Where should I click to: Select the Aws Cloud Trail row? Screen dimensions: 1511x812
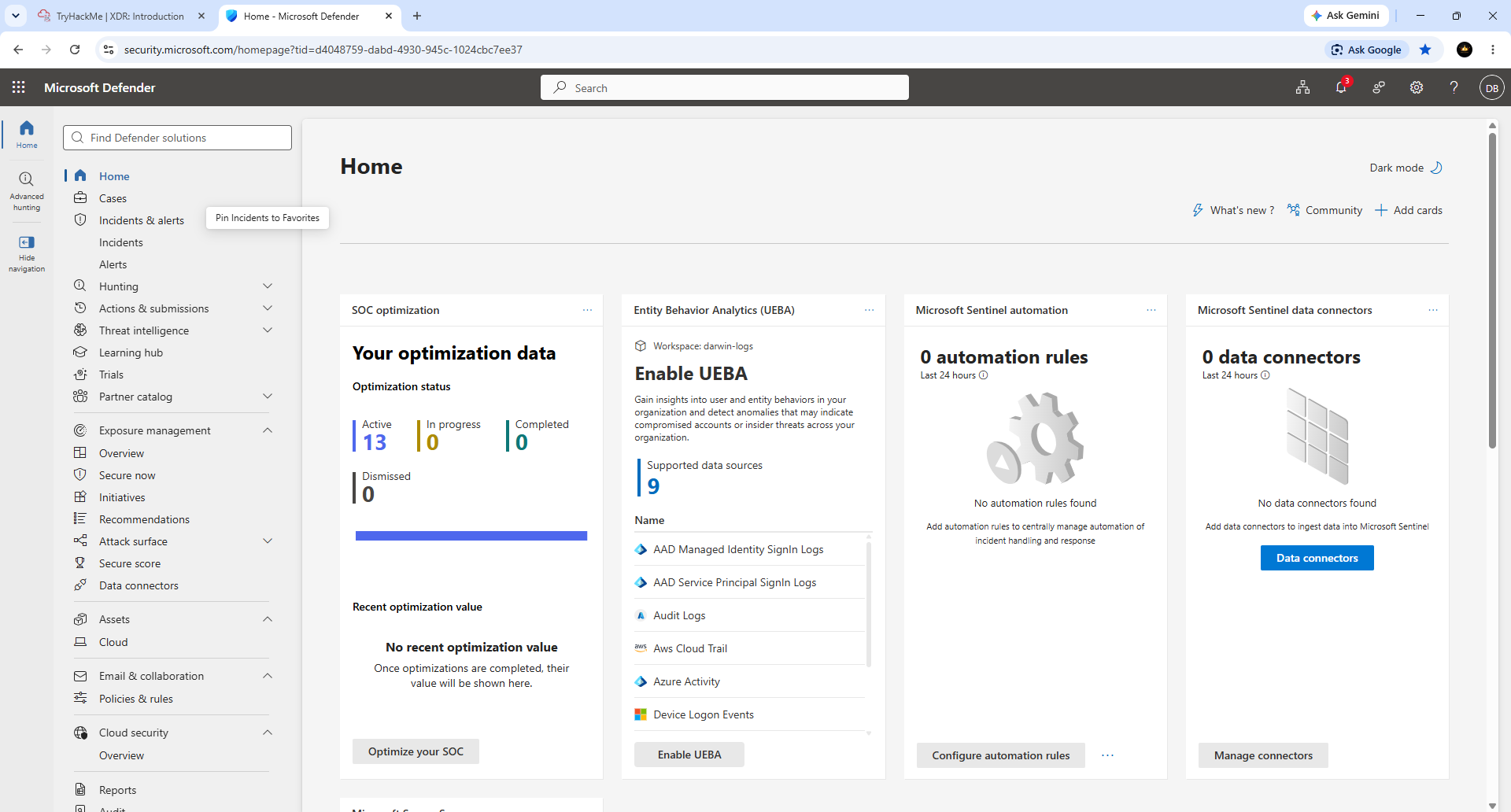749,648
